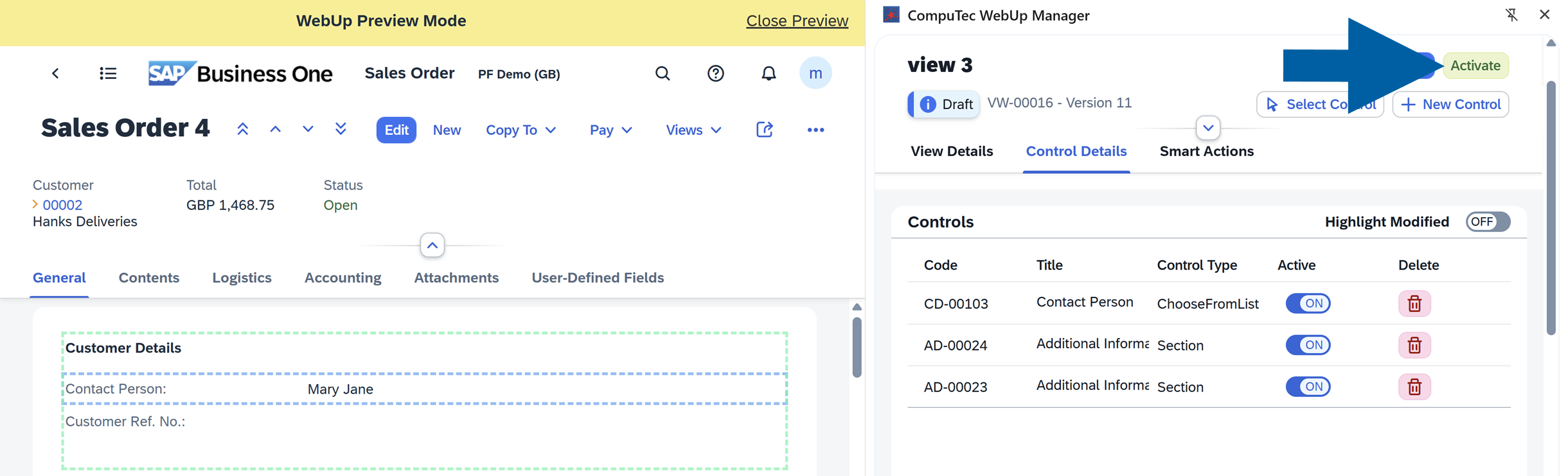The image size is (1568, 476).
Task: Open customer link 00002
Action: pyautogui.click(x=62, y=205)
